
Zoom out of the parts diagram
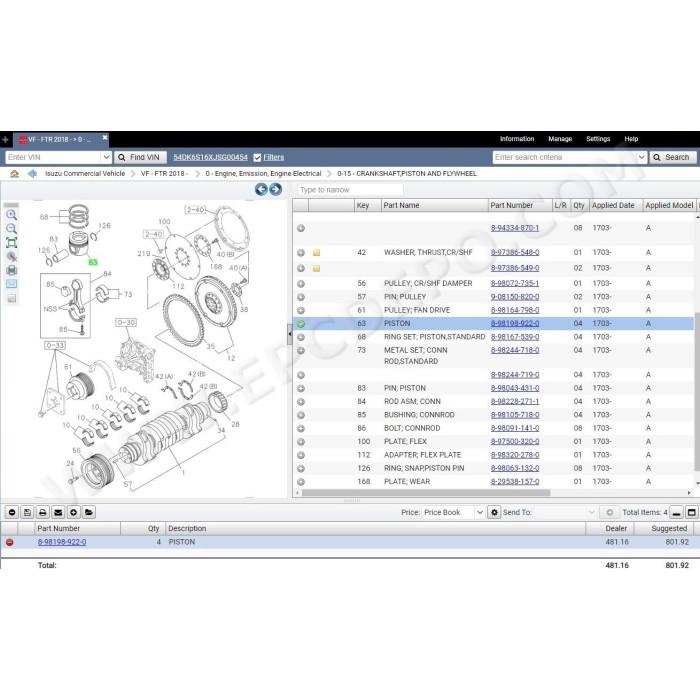click(12, 229)
